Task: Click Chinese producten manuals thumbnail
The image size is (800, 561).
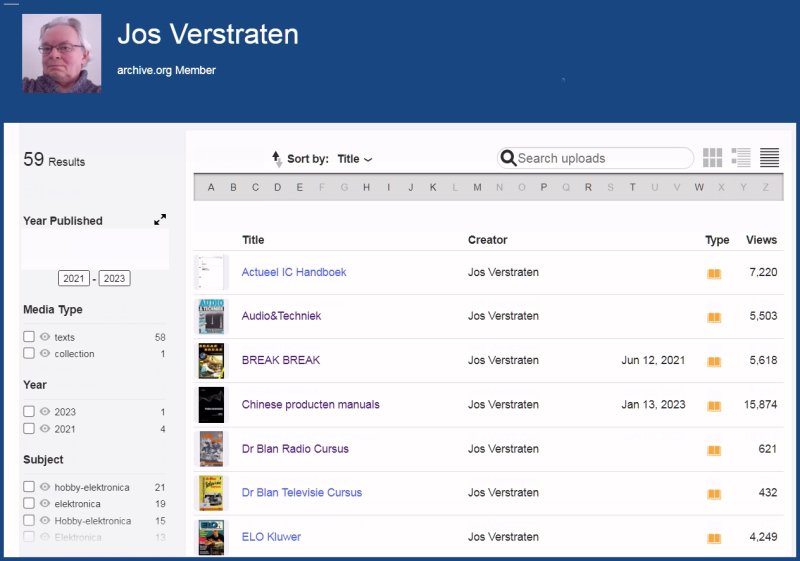Action: (x=211, y=405)
